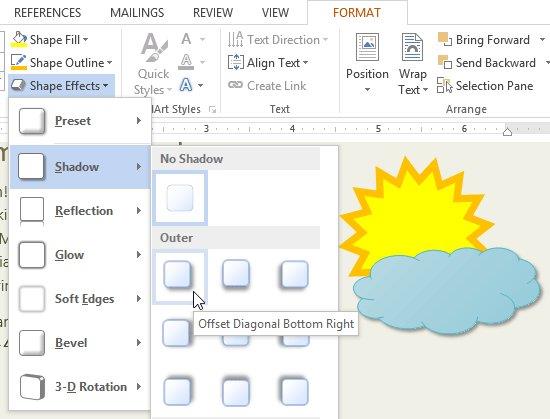This screenshot has width=550, height=419.
Task: Open the FORMAT tab
Action: pos(357,13)
